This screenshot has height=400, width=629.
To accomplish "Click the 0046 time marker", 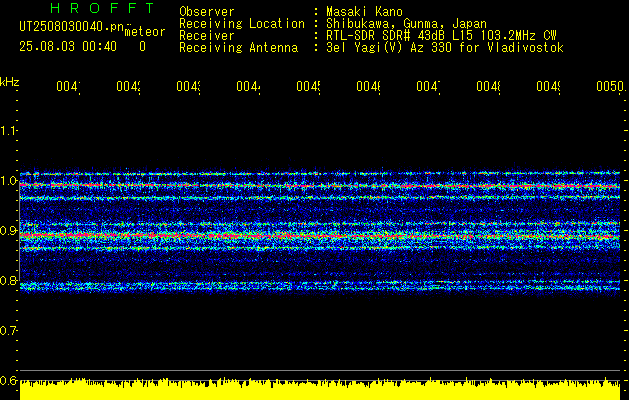I will coord(368,87).
